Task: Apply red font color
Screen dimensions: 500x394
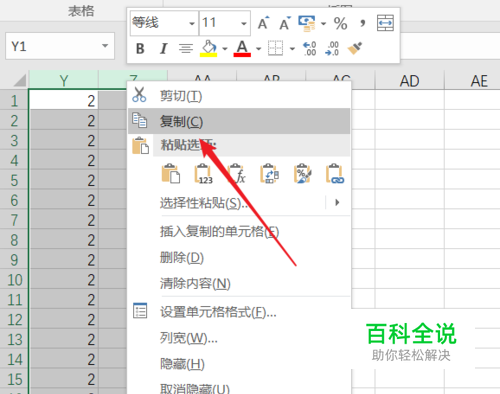Action: (x=242, y=49)
